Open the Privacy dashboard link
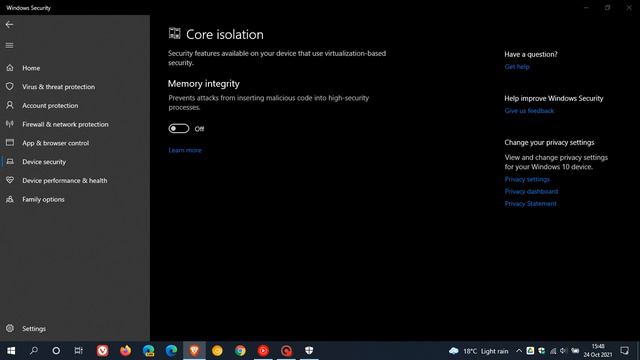 click(x=531, y=191)
